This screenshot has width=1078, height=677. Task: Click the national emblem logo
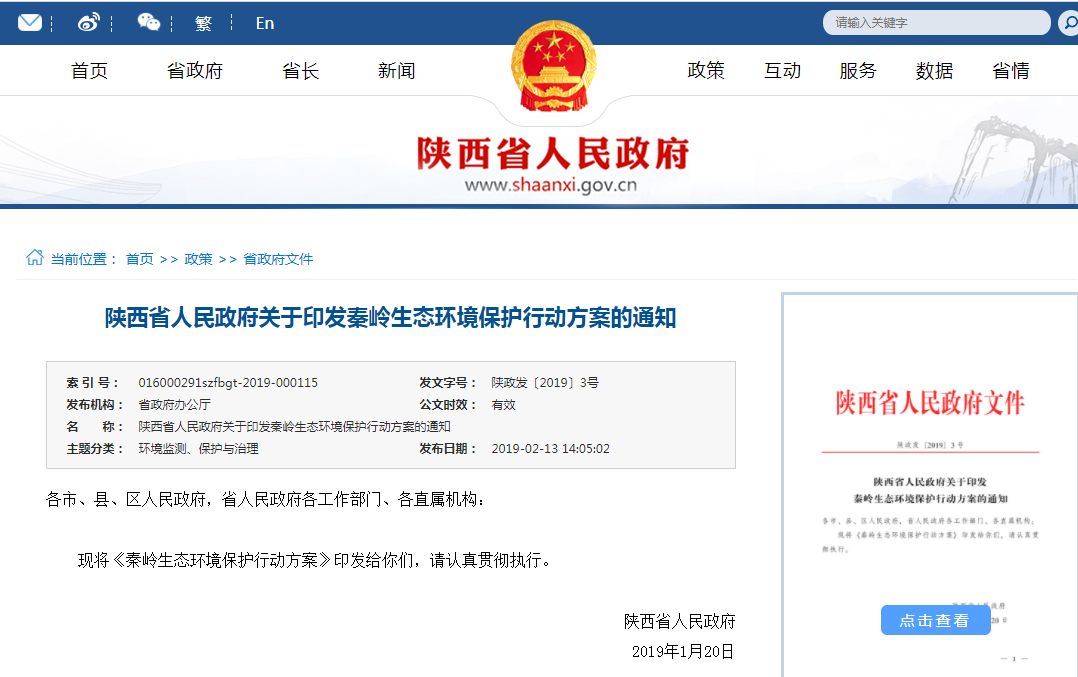coord(552,68)
